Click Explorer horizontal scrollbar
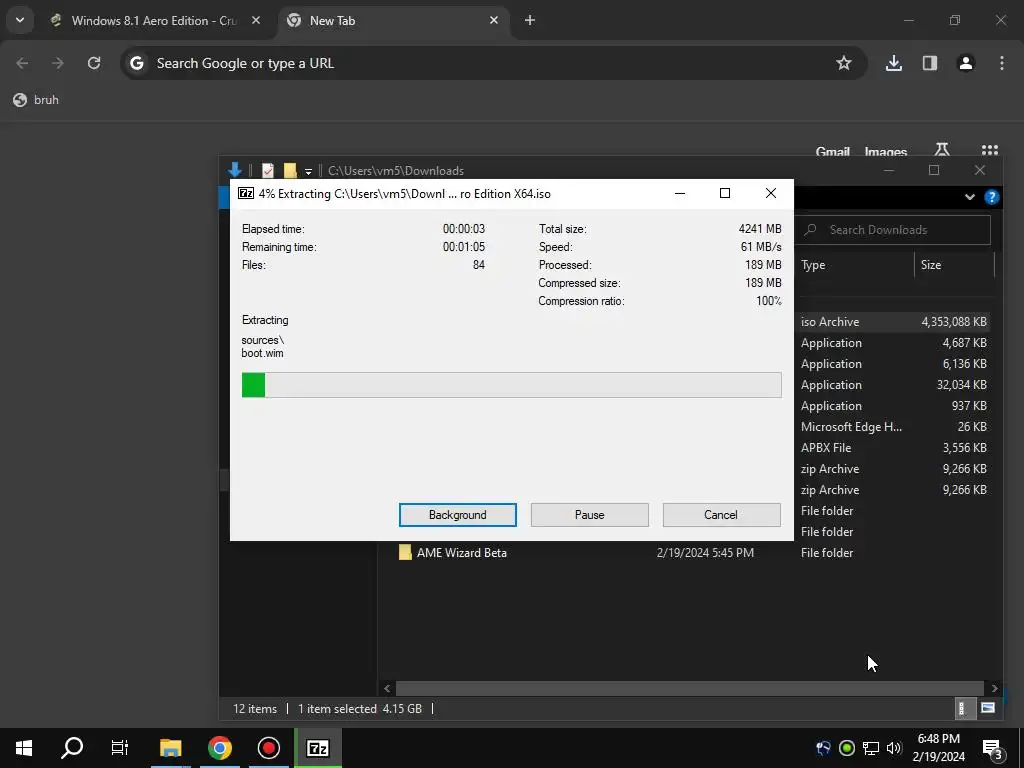This screenshot has height=768, width=1024. [690, 688]
